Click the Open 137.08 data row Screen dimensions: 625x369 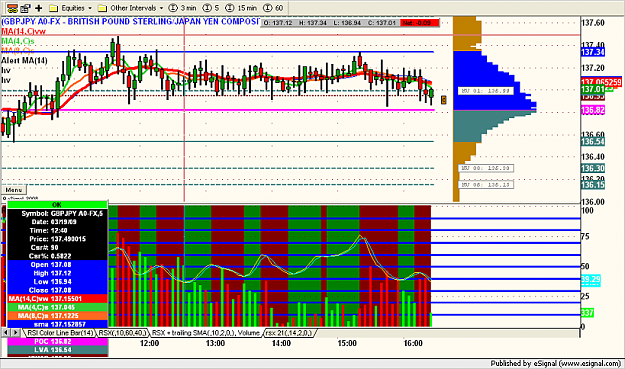point(57,265)
